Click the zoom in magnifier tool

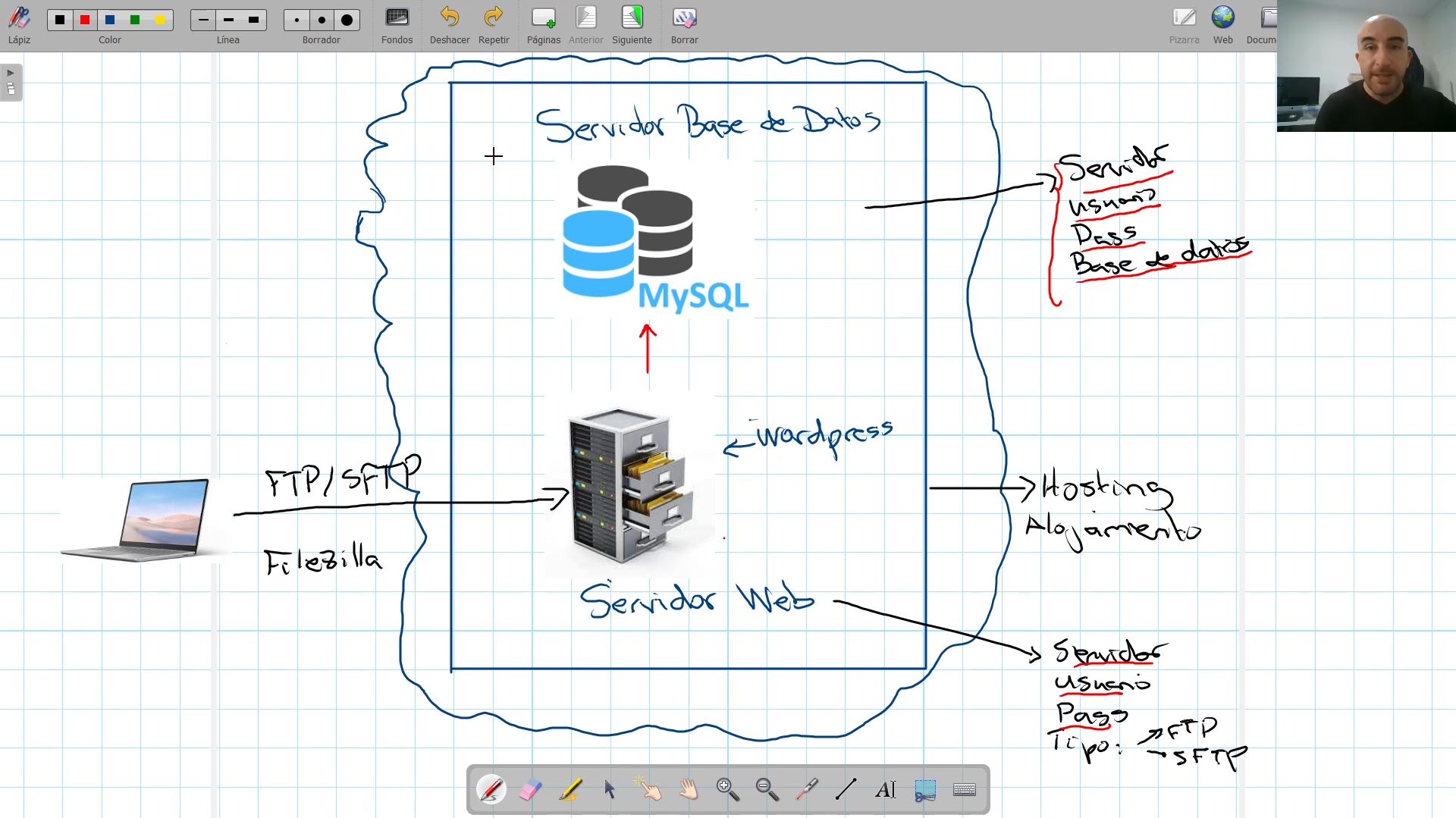[x=727, y=790]
